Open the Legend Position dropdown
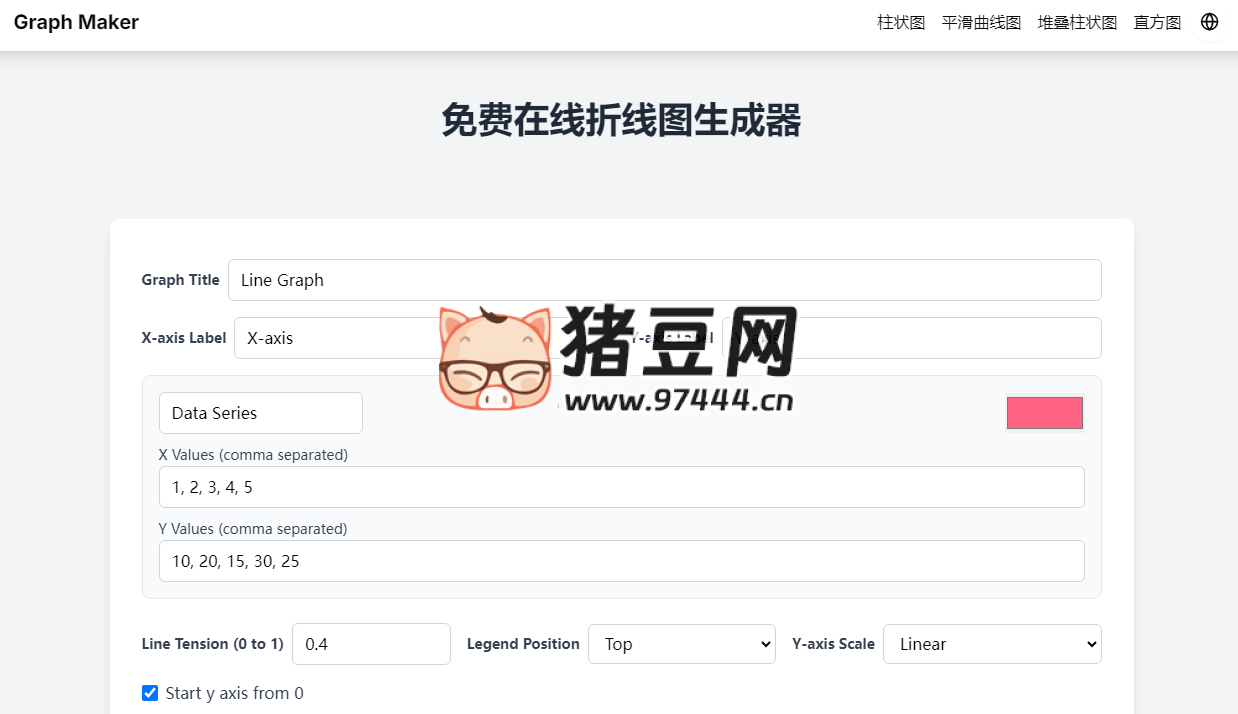Screen dimensions: 1238x714 [x=681, y=644]
